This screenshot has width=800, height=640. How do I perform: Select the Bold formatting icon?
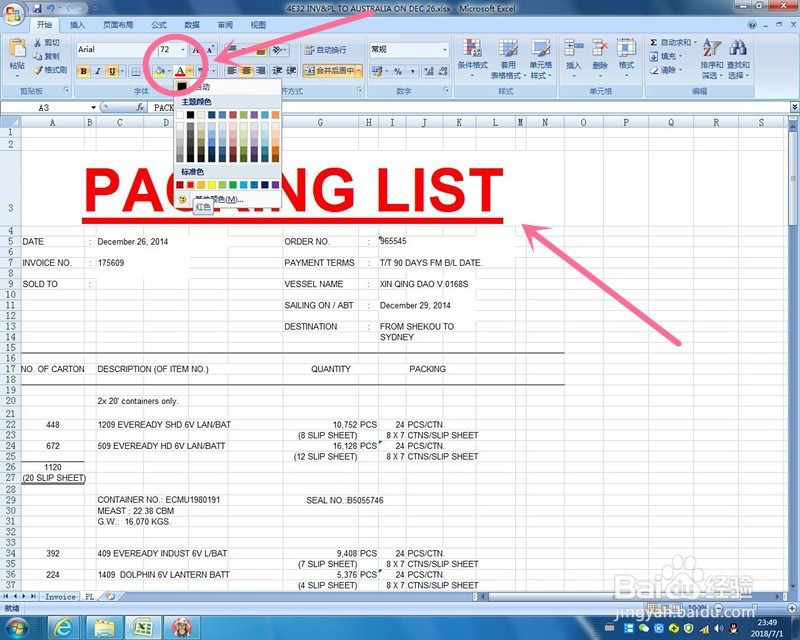83,70
